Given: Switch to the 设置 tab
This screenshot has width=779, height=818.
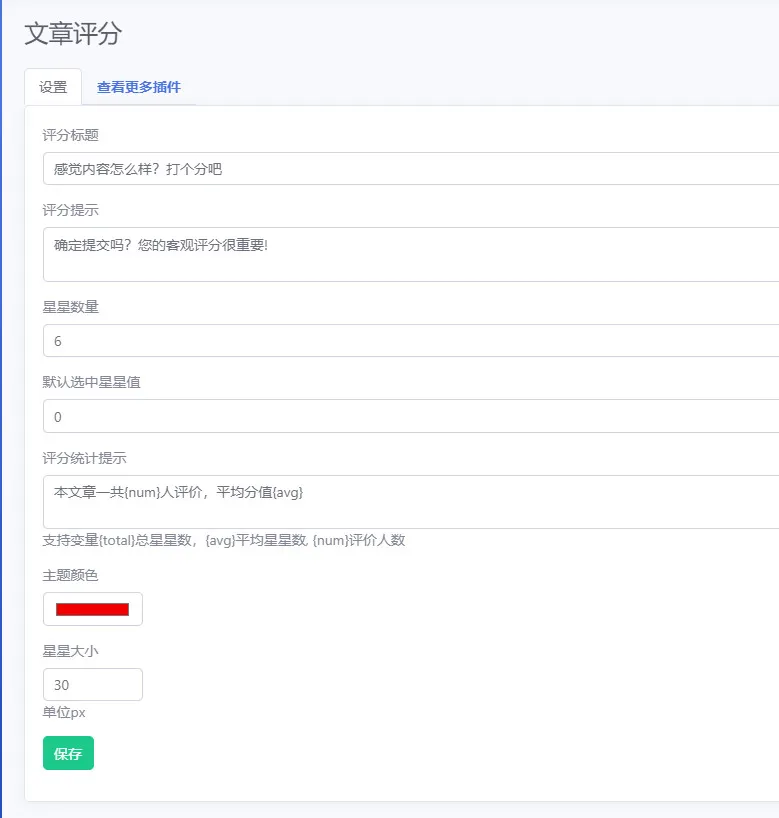Looking at the screenshot, I should [53, 87].
